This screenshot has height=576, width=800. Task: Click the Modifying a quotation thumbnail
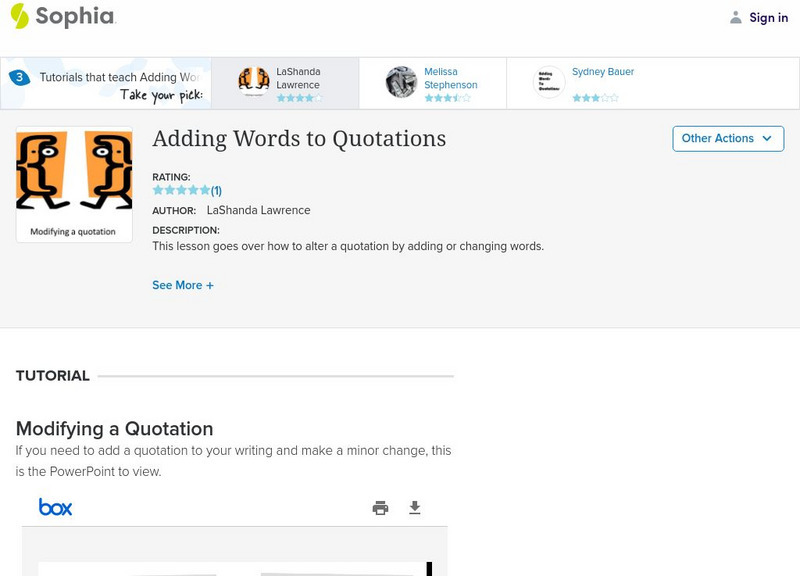[74, 184]
